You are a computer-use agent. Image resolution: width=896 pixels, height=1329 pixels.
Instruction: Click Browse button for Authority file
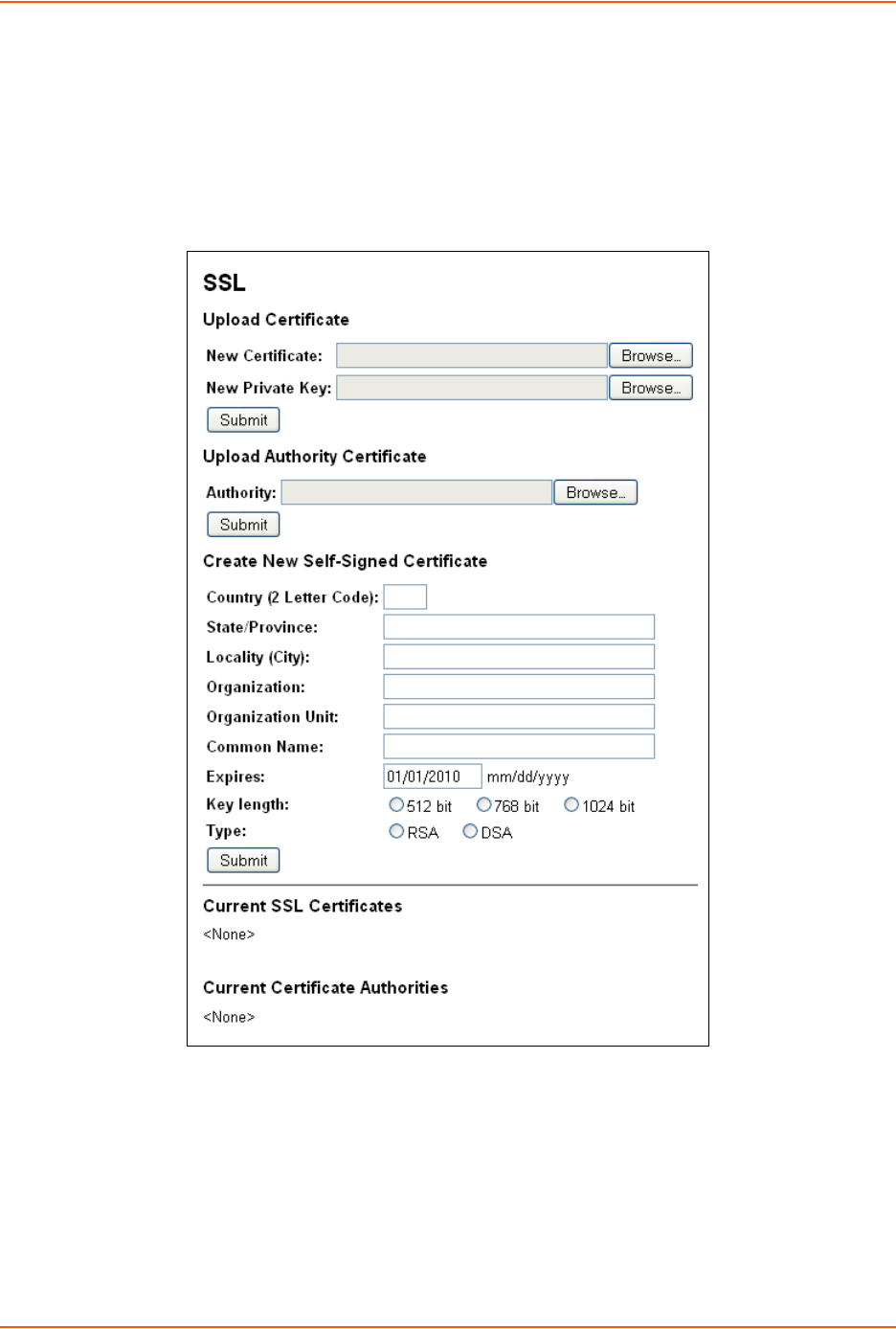tap(594, 492)
